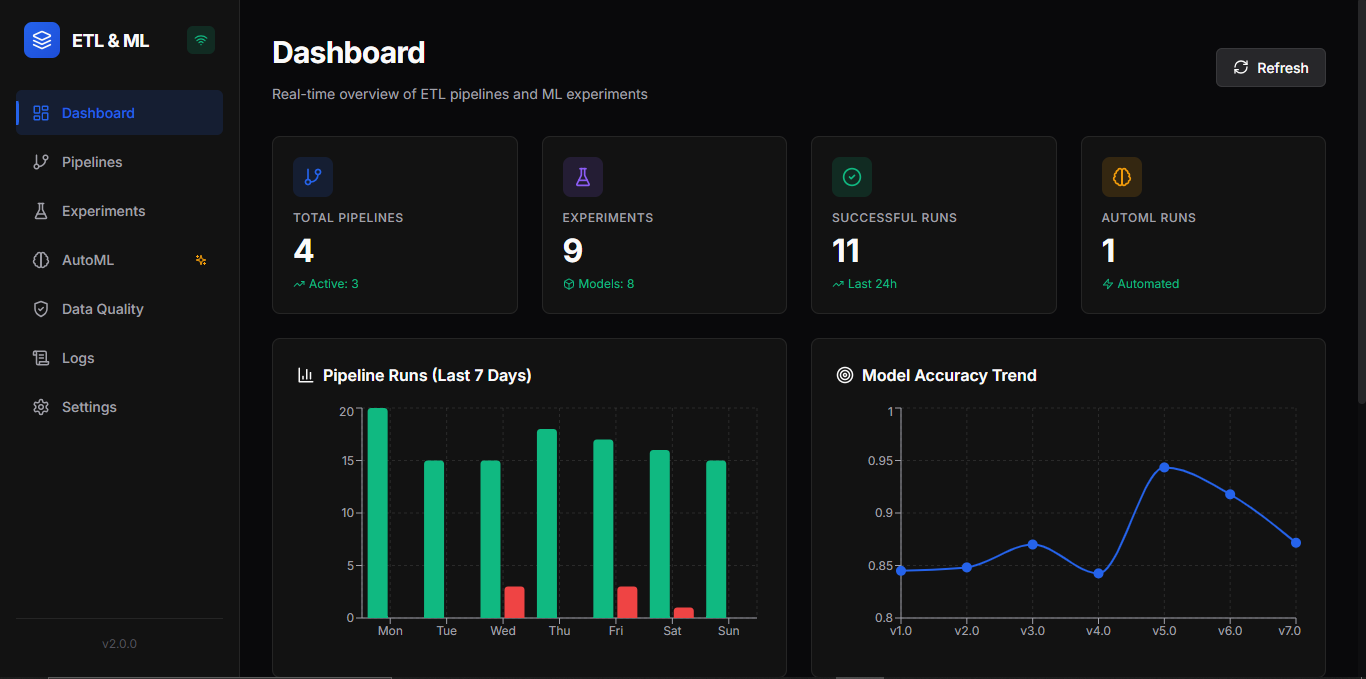Go to the Experiments section label

tap(104, 211)
